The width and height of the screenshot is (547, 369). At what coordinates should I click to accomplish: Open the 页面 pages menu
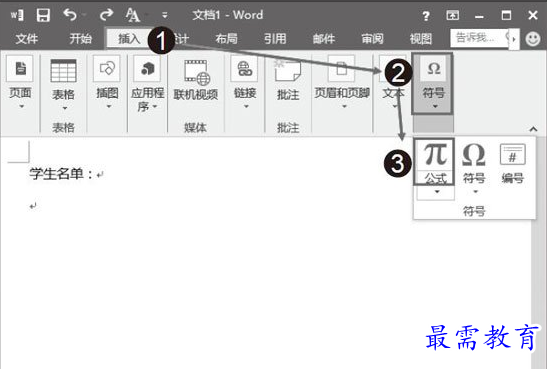tap(20, 83)
